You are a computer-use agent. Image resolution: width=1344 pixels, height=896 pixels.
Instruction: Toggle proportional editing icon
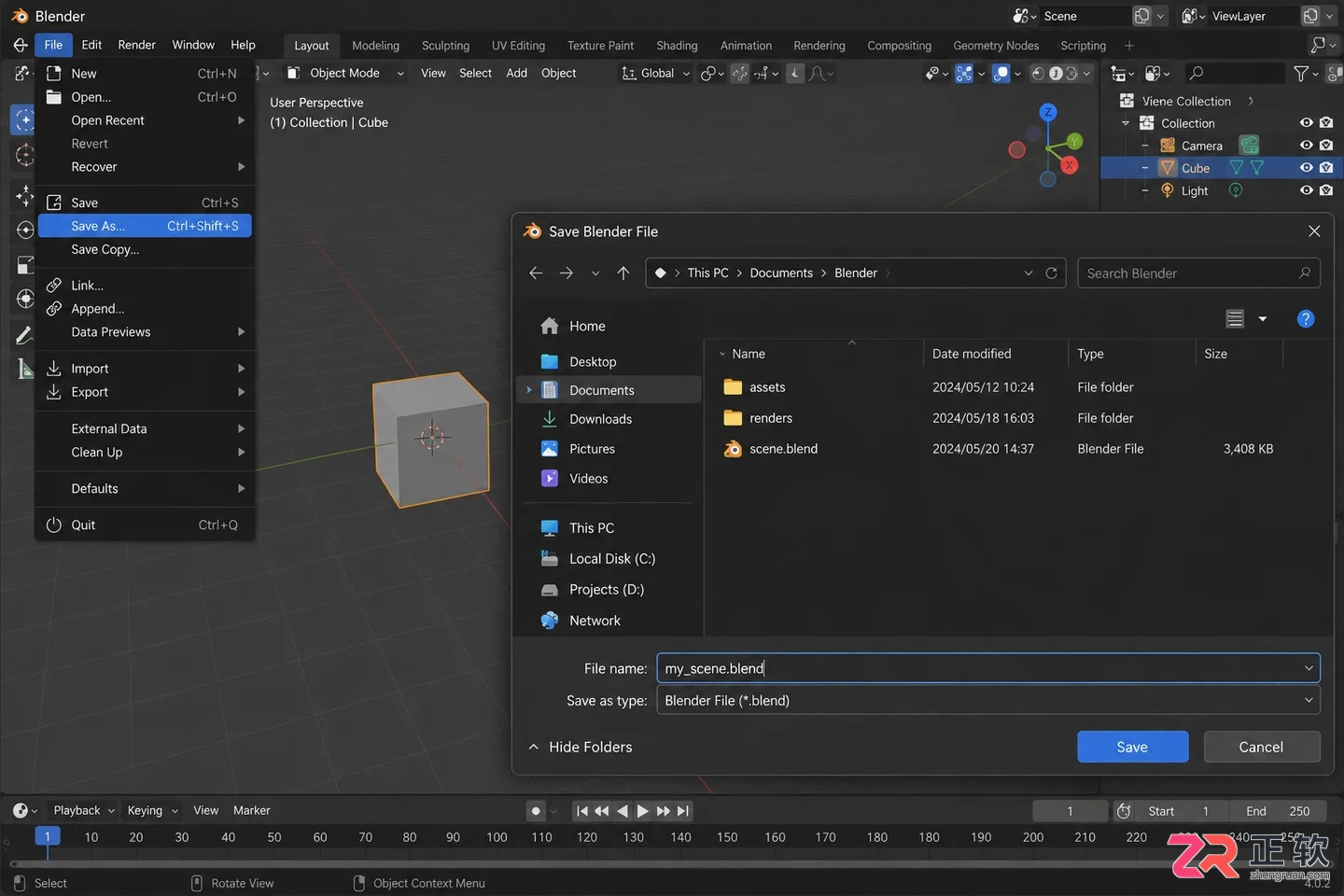(795, 73)
